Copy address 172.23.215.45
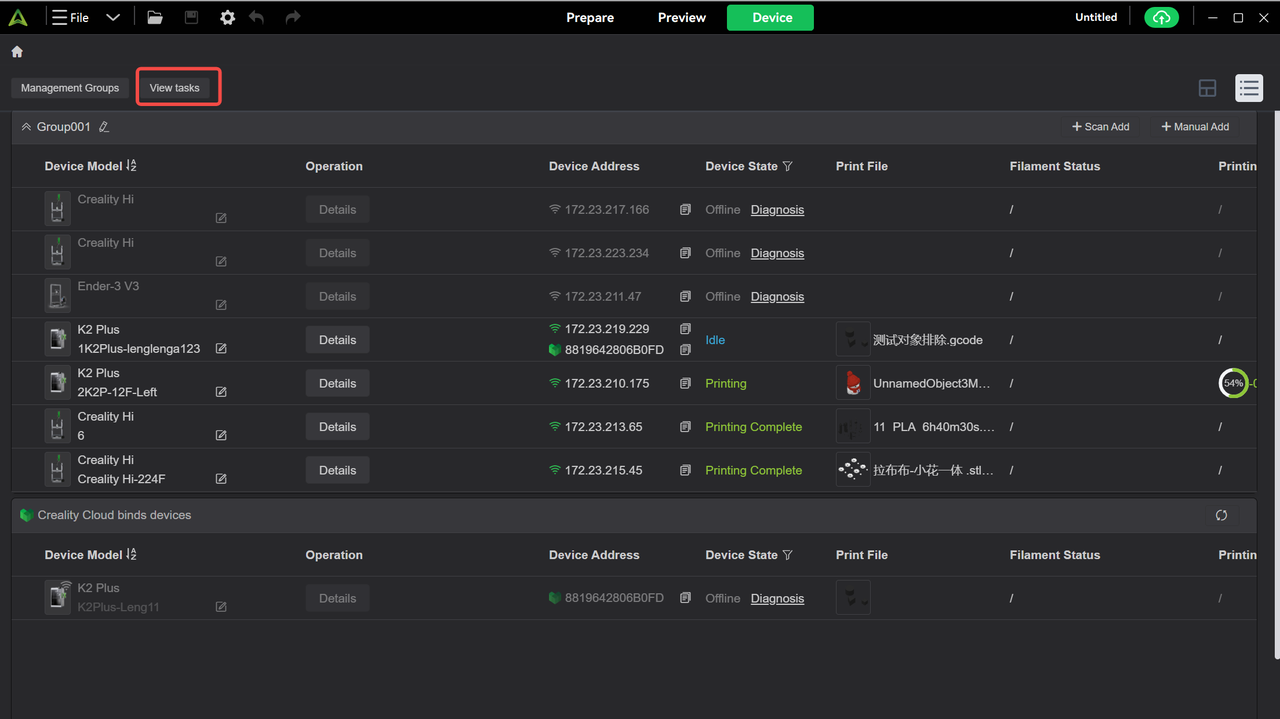 pos(685,470)
